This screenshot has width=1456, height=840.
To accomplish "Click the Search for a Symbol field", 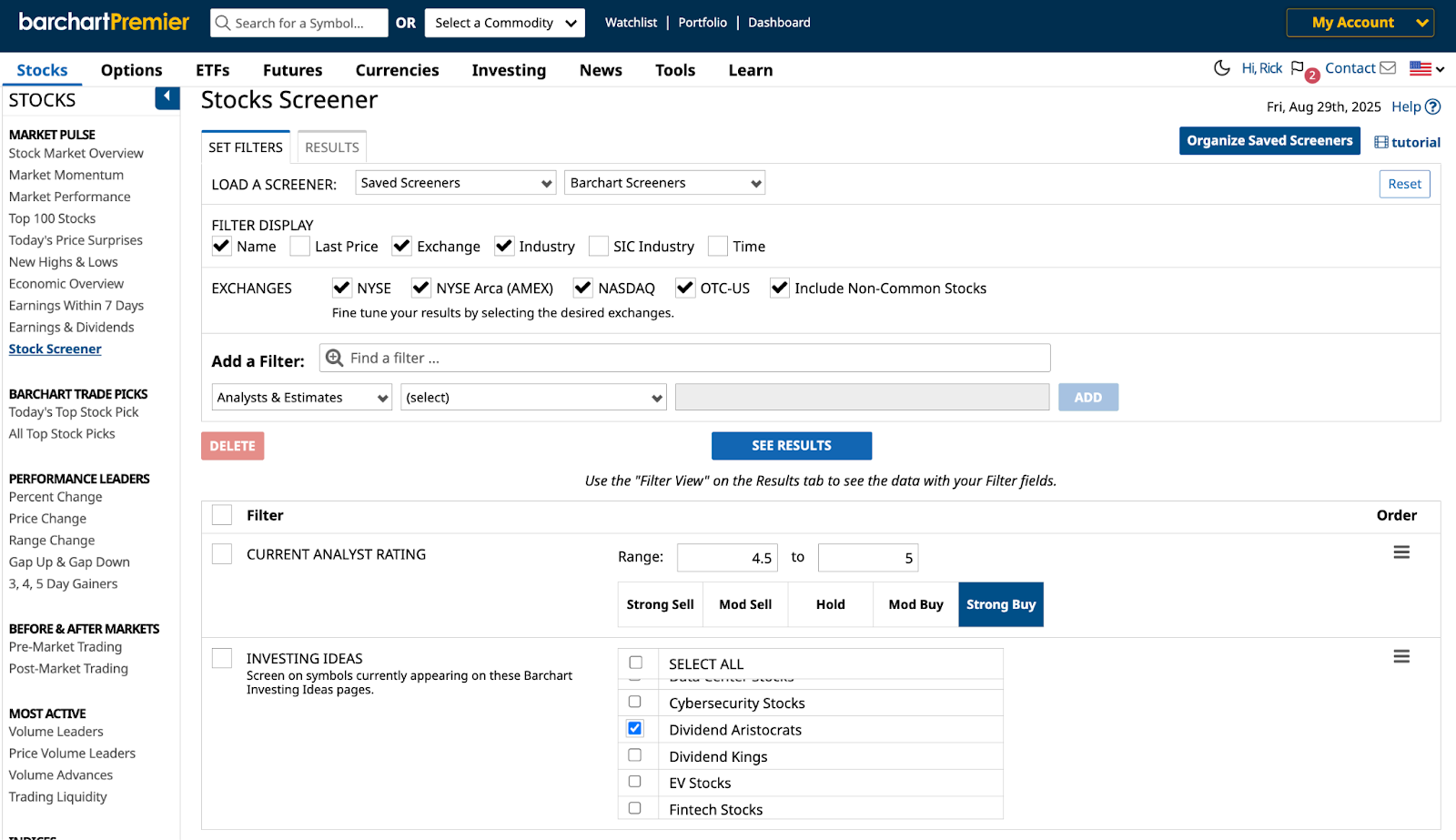I will coord(299,23).
